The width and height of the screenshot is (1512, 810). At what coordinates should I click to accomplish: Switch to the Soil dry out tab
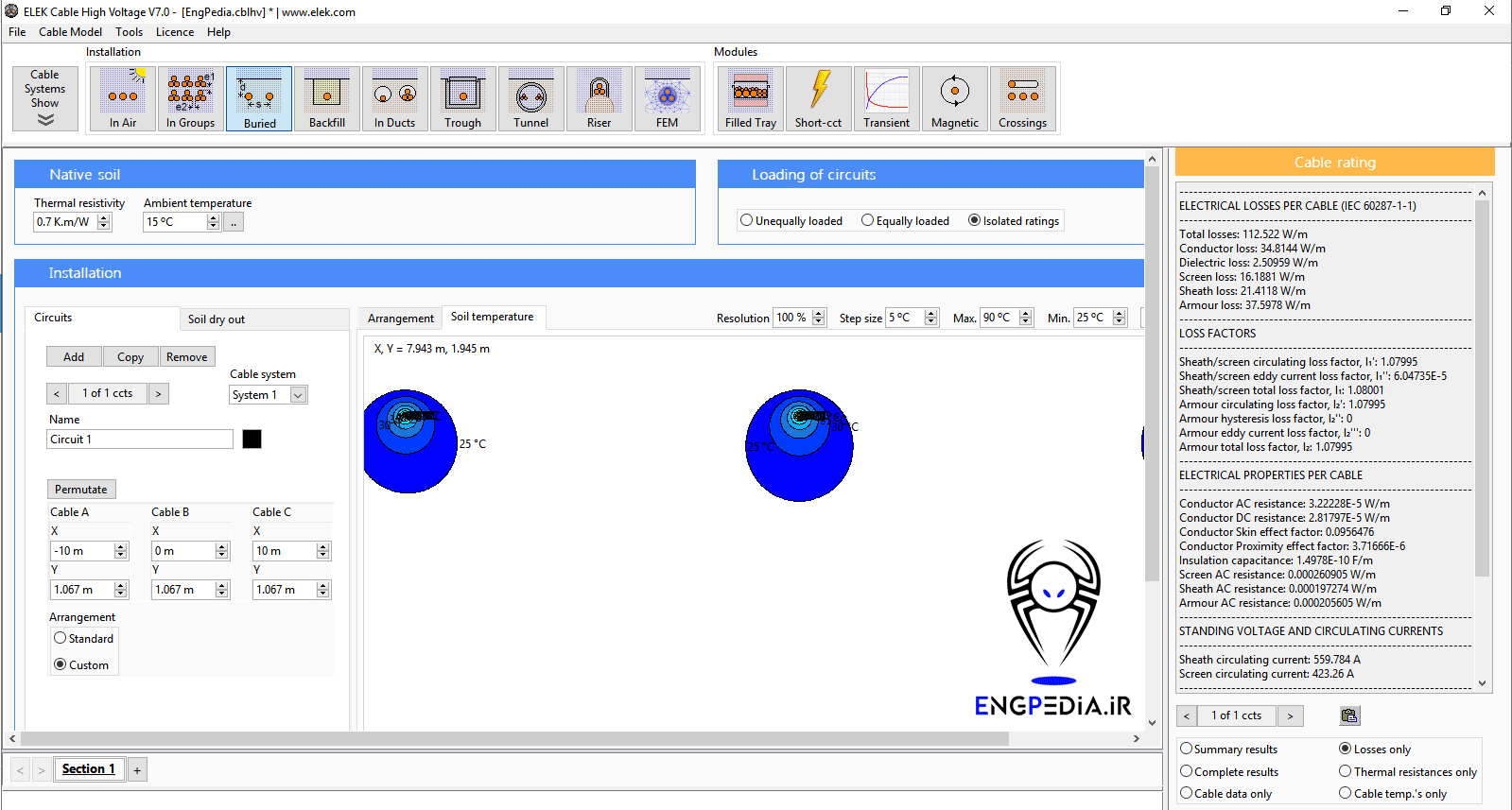tap(217, 319)
